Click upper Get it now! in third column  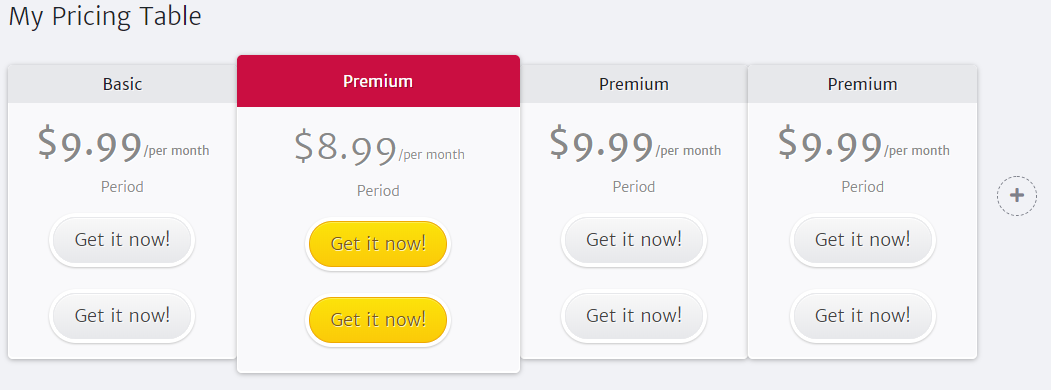[x=633, y=239]
